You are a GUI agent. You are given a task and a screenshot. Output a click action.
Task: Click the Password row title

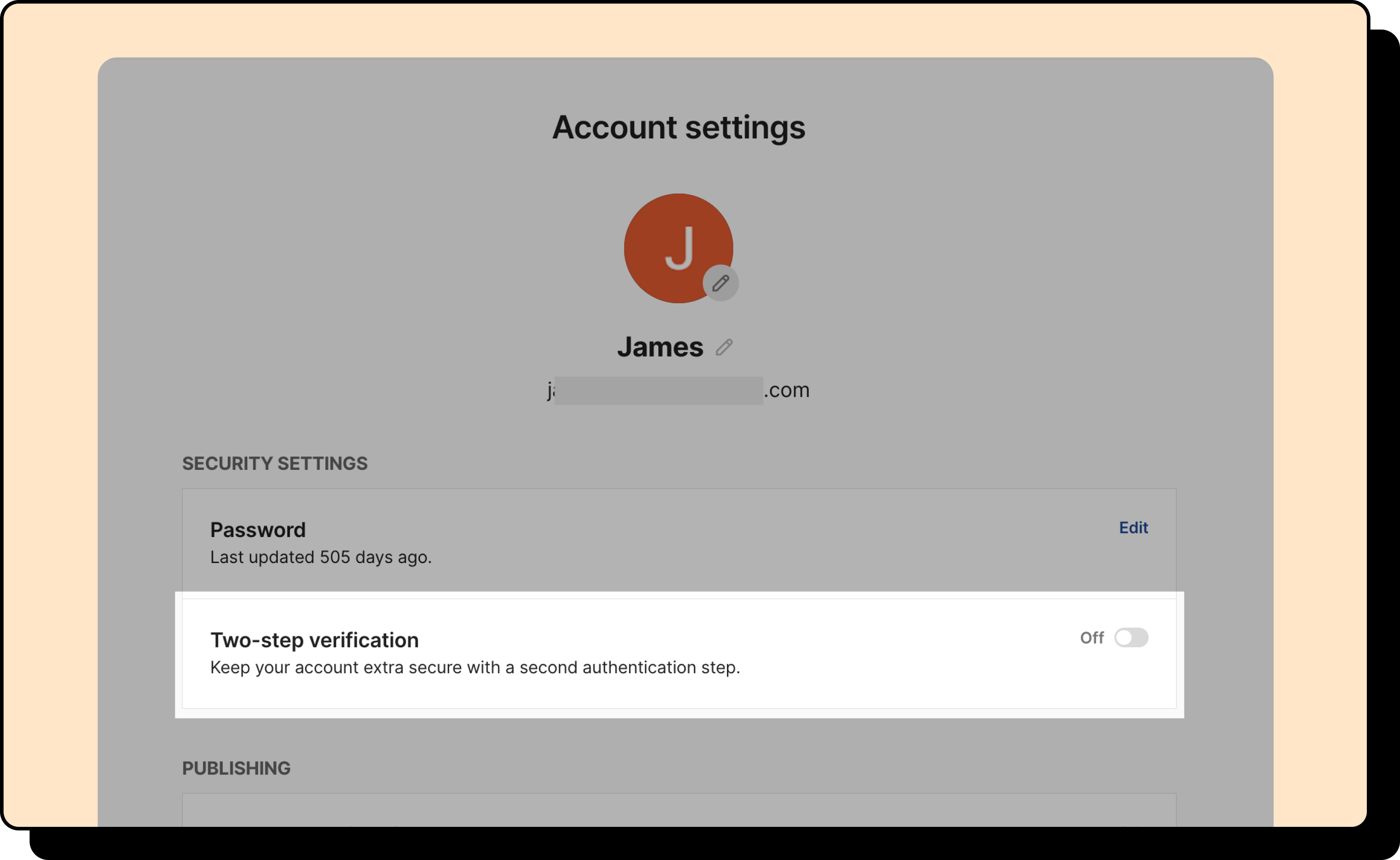pyautogui.click(x=258, y=529)
